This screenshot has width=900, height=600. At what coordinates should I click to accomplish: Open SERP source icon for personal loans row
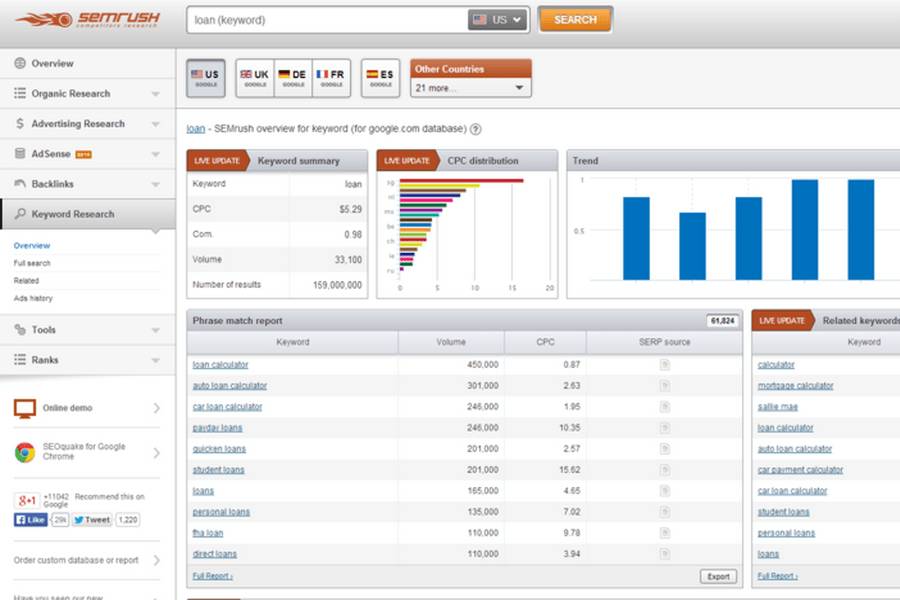[x=665, y=512]
